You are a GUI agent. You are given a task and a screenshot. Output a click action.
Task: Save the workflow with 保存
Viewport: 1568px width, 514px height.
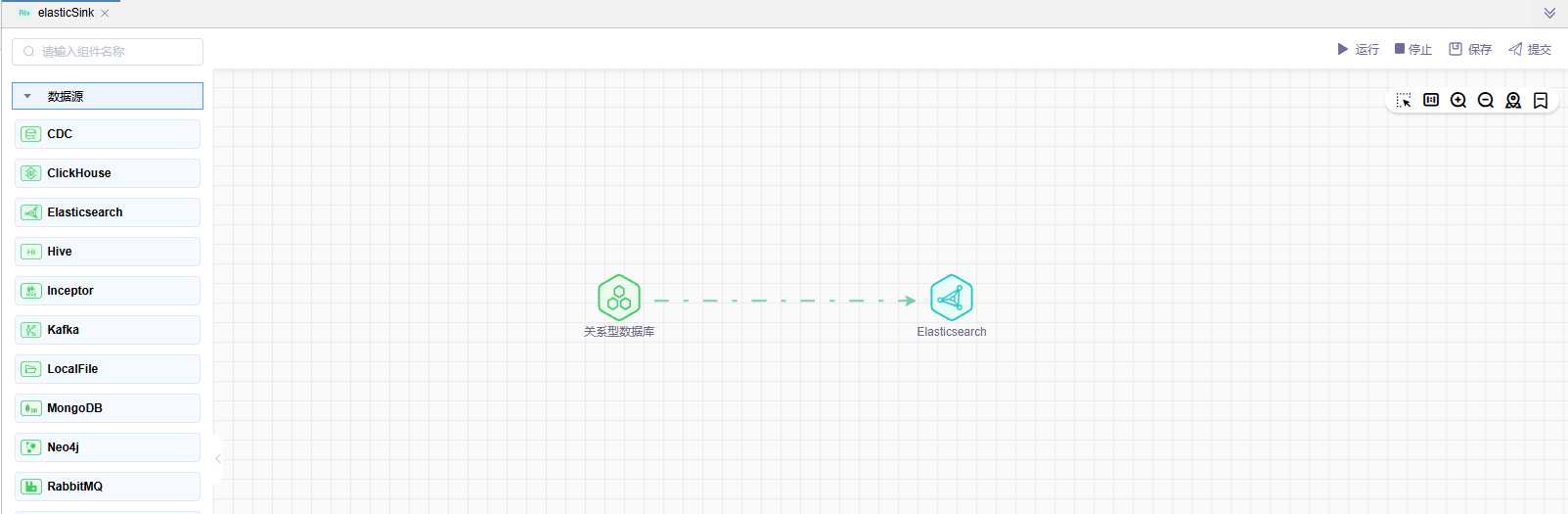pyautogui.click(x=1470, y=49)
